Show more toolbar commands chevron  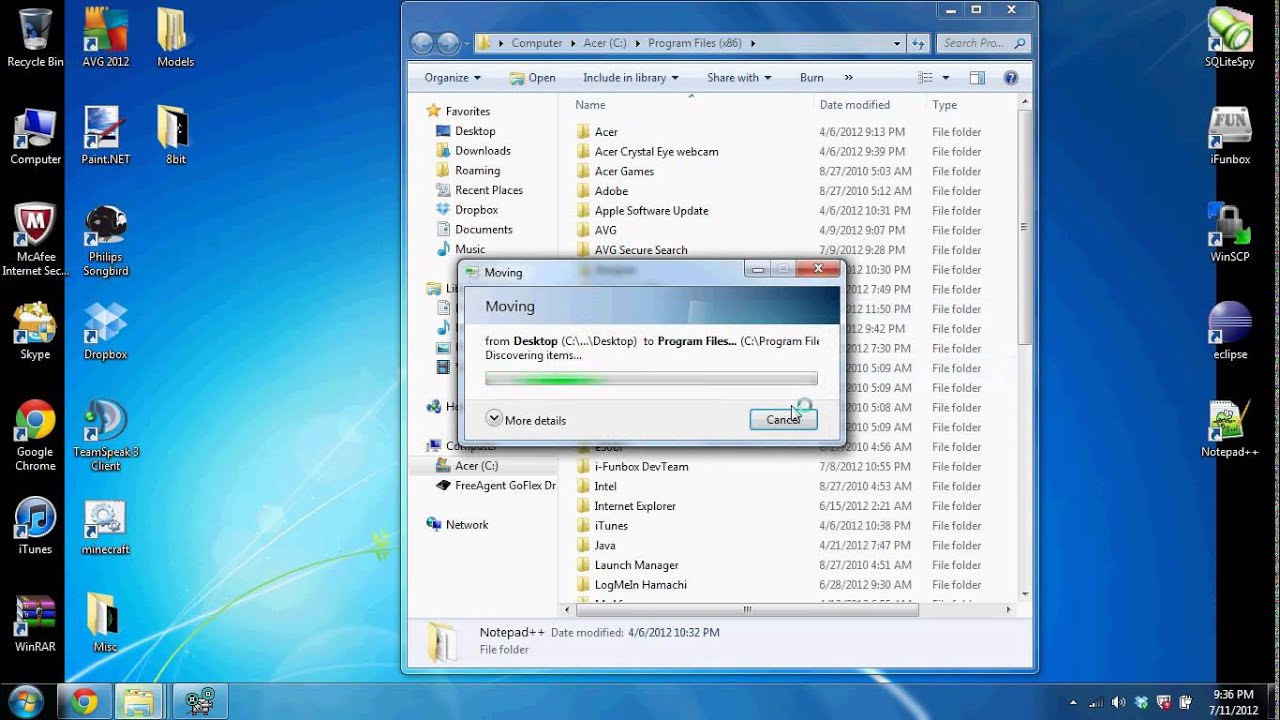tap(849, 77)
